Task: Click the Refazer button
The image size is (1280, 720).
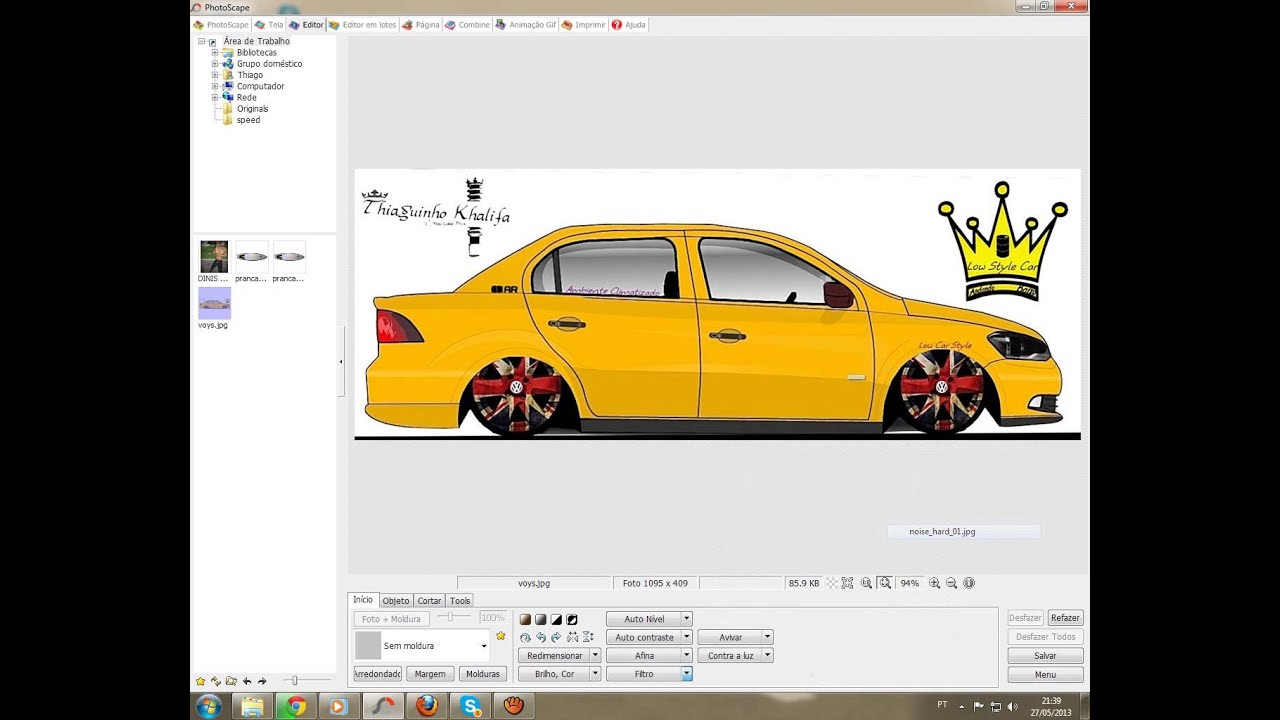Action: point(1065,618)
